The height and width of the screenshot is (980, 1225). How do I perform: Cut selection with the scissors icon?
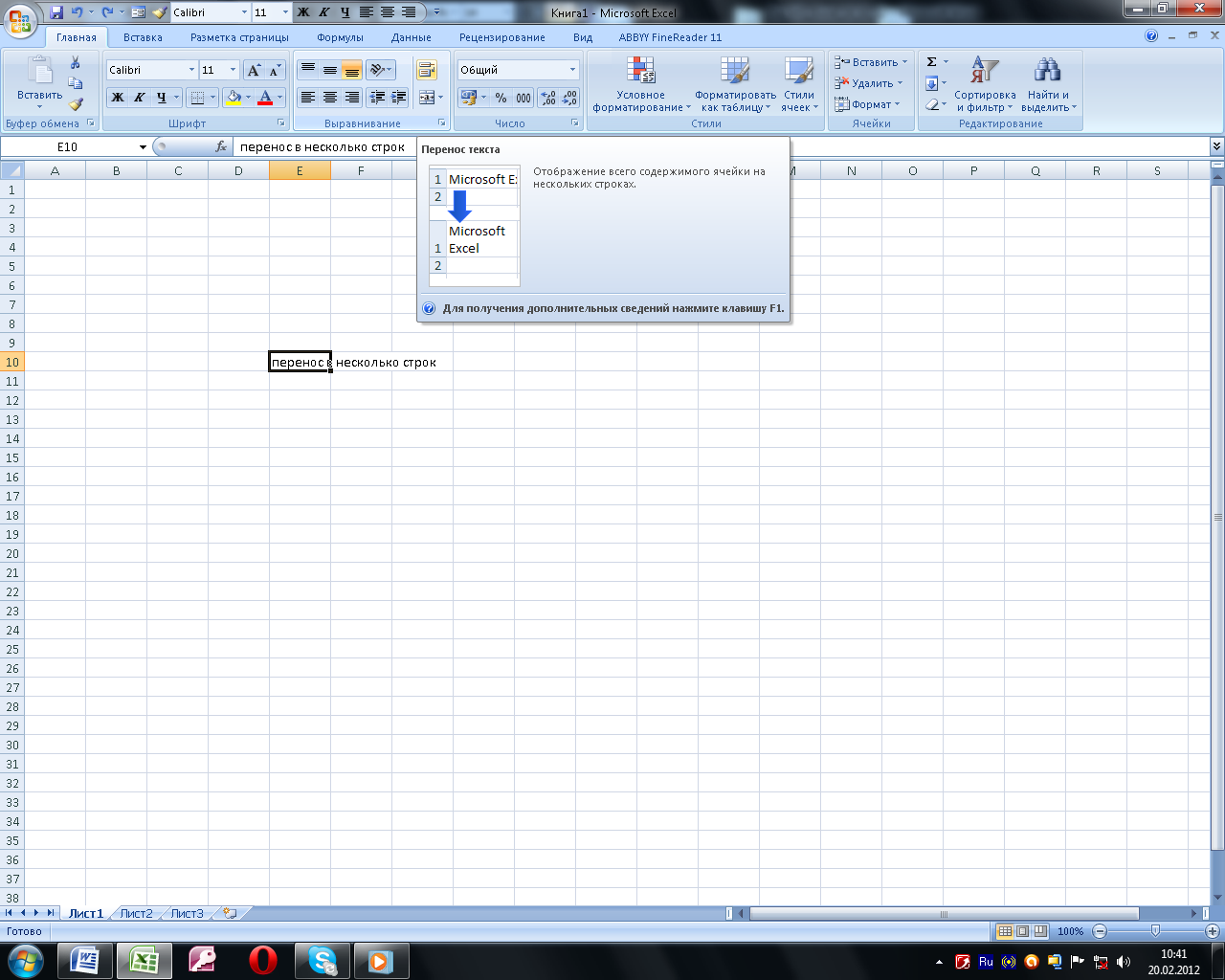75,63
